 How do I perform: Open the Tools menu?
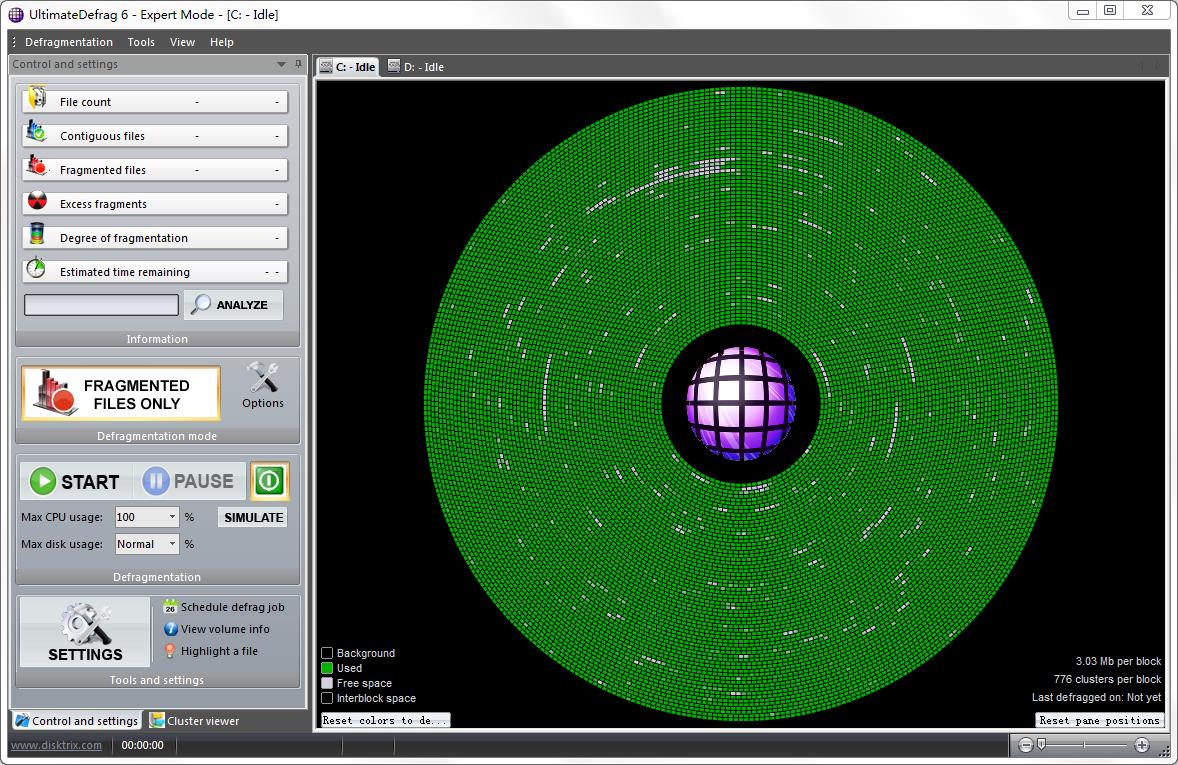pyautogui.click(x=141, y=42)
